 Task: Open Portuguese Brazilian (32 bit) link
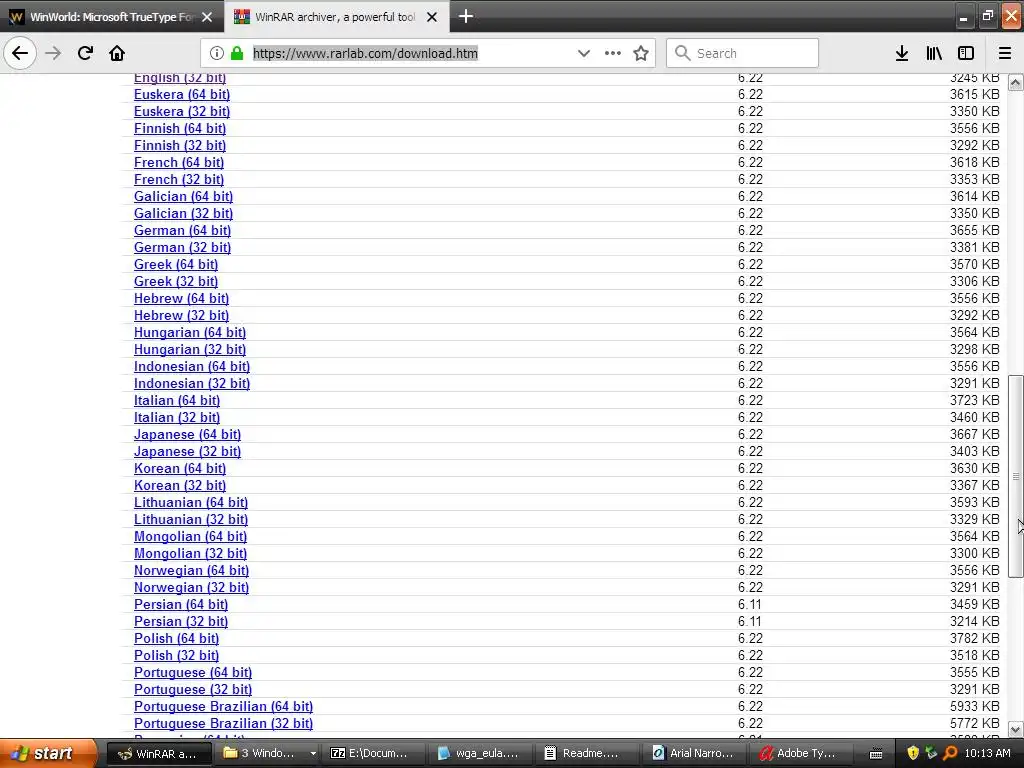(x=223, y=722)
